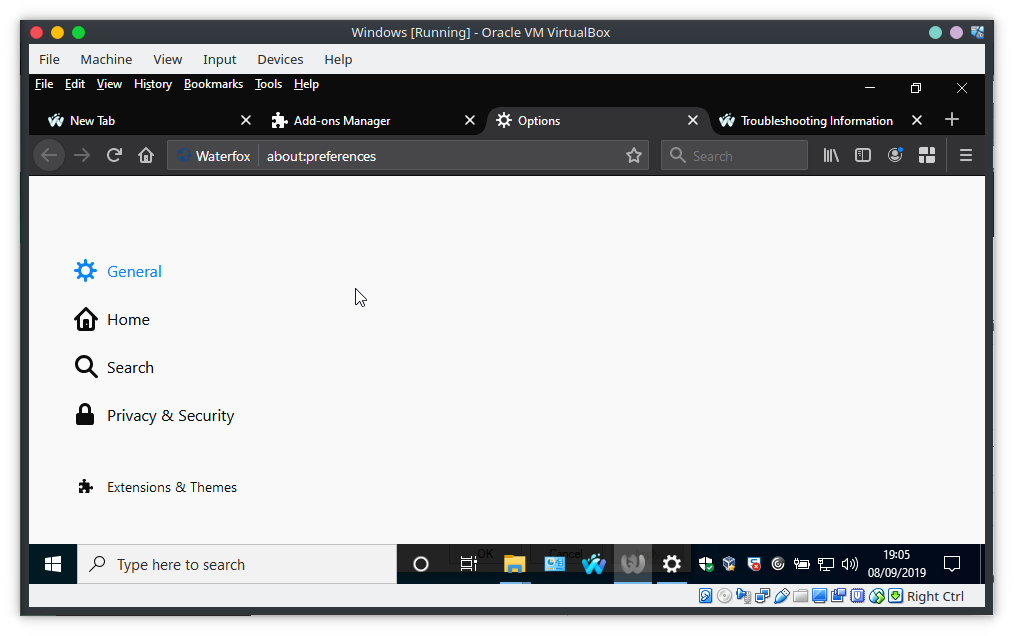
Task: Open Task View on the taskbar
Action: coord(468,564)
